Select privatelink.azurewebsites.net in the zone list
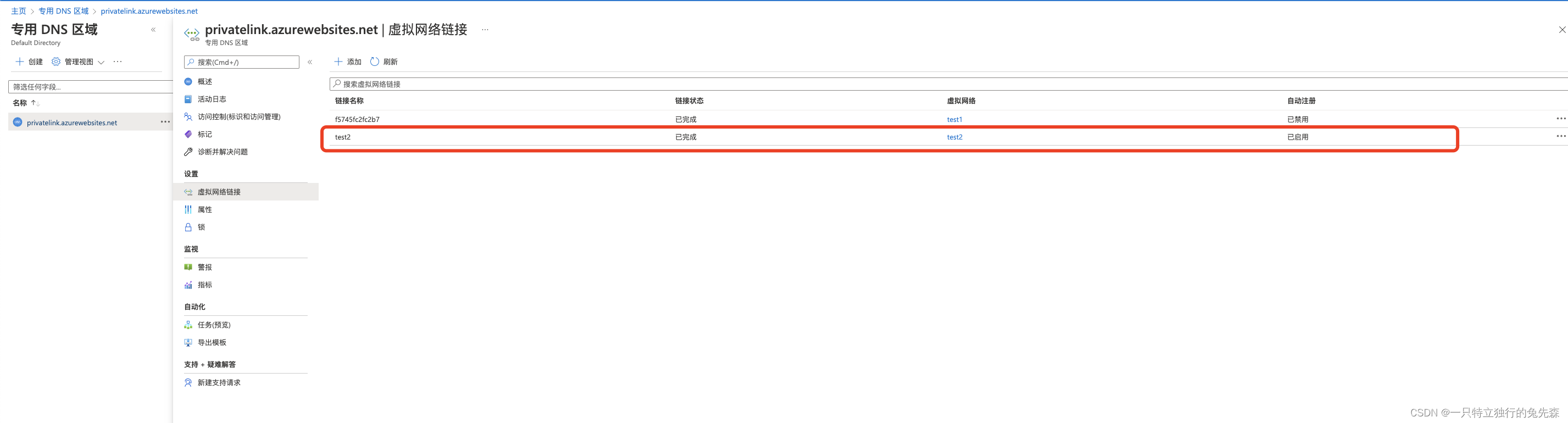The width and height of the screenshot is (1568, 423). 72,123
